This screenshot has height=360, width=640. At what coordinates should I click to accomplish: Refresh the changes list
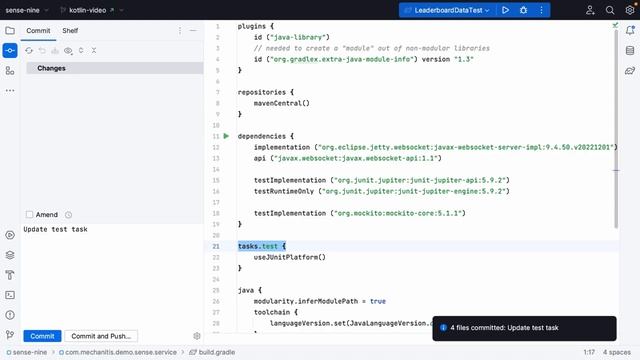29,51
